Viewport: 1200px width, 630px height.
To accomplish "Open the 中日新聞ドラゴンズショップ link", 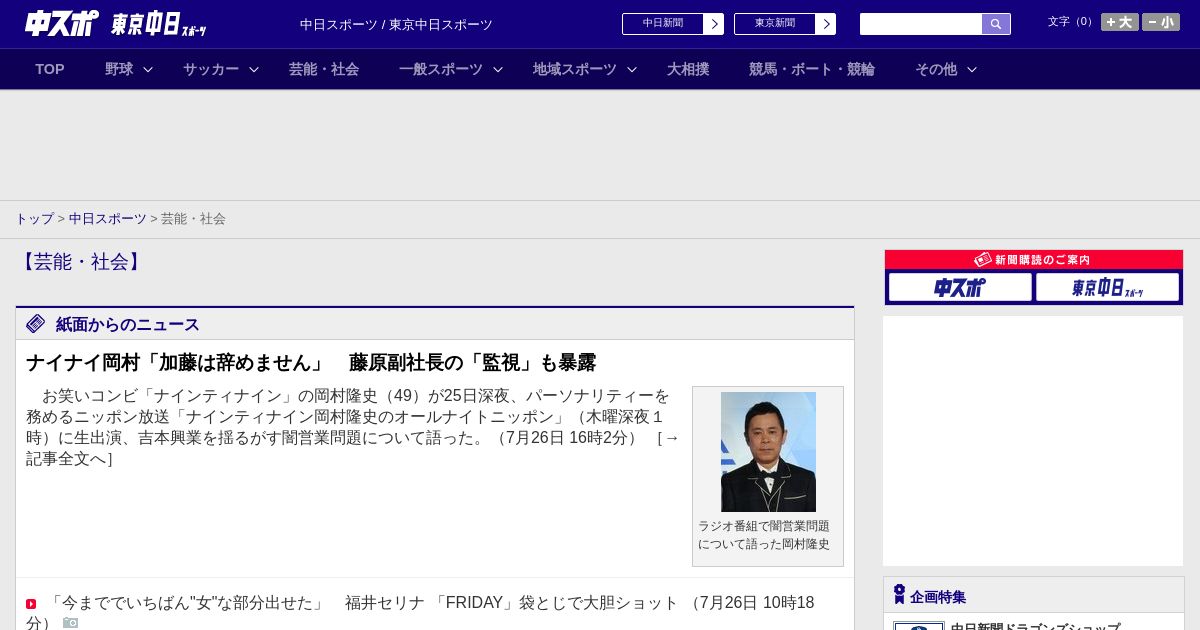I will tap(1035, 626).
